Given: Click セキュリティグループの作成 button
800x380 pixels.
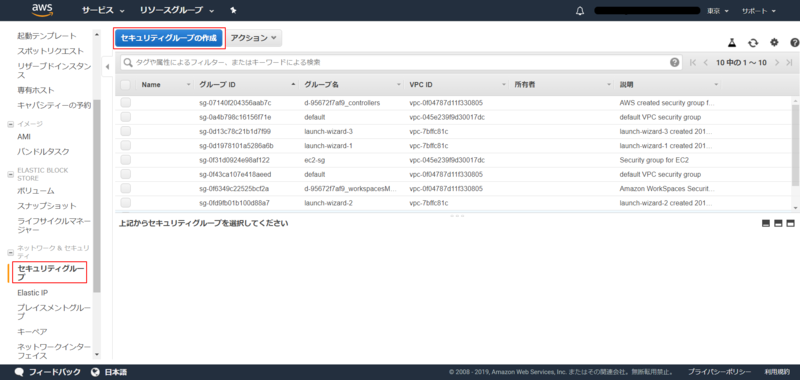Looking at the screenshot, I should tap(169, 38).
